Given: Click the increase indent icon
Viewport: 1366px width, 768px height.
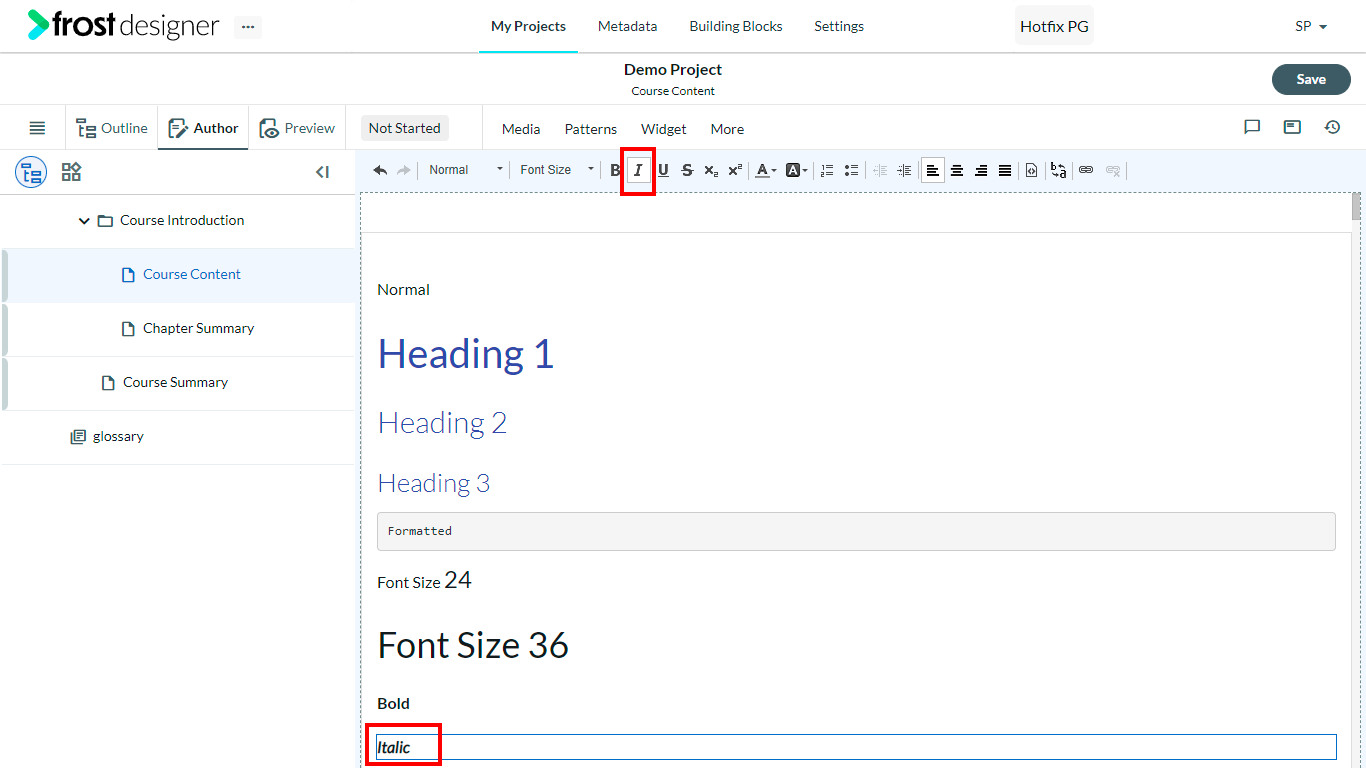Looking at the screenshot, I should 904,170.
